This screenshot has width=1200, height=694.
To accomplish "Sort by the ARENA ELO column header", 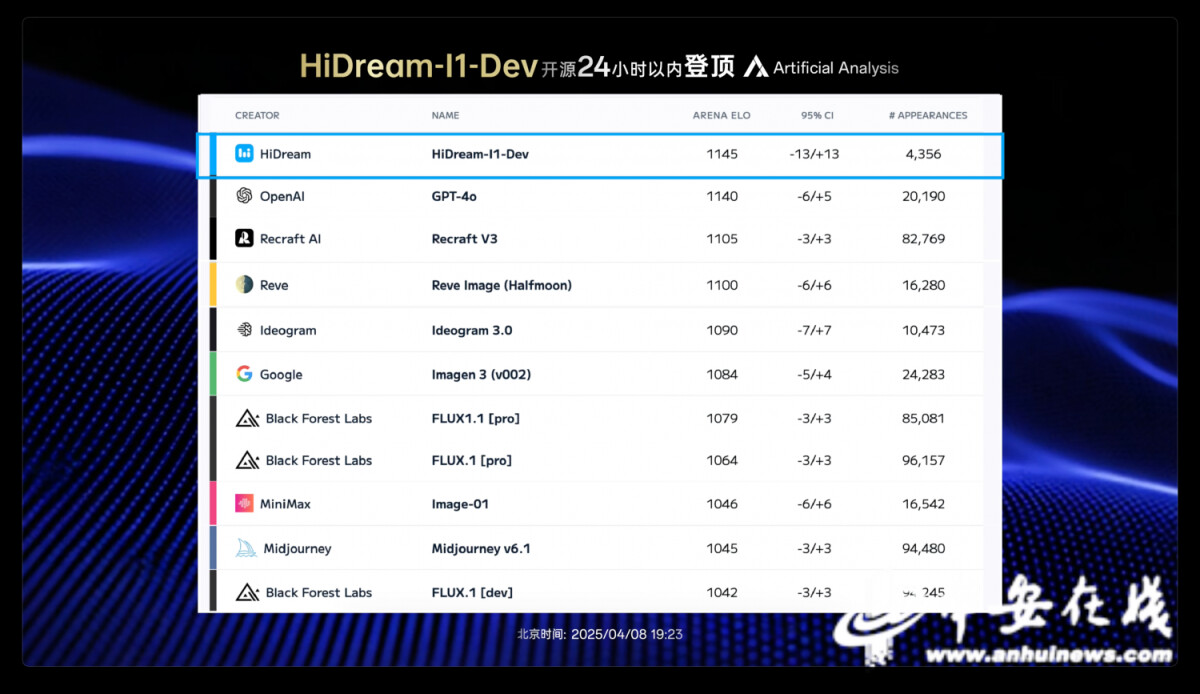I will (x=721, y=116).
